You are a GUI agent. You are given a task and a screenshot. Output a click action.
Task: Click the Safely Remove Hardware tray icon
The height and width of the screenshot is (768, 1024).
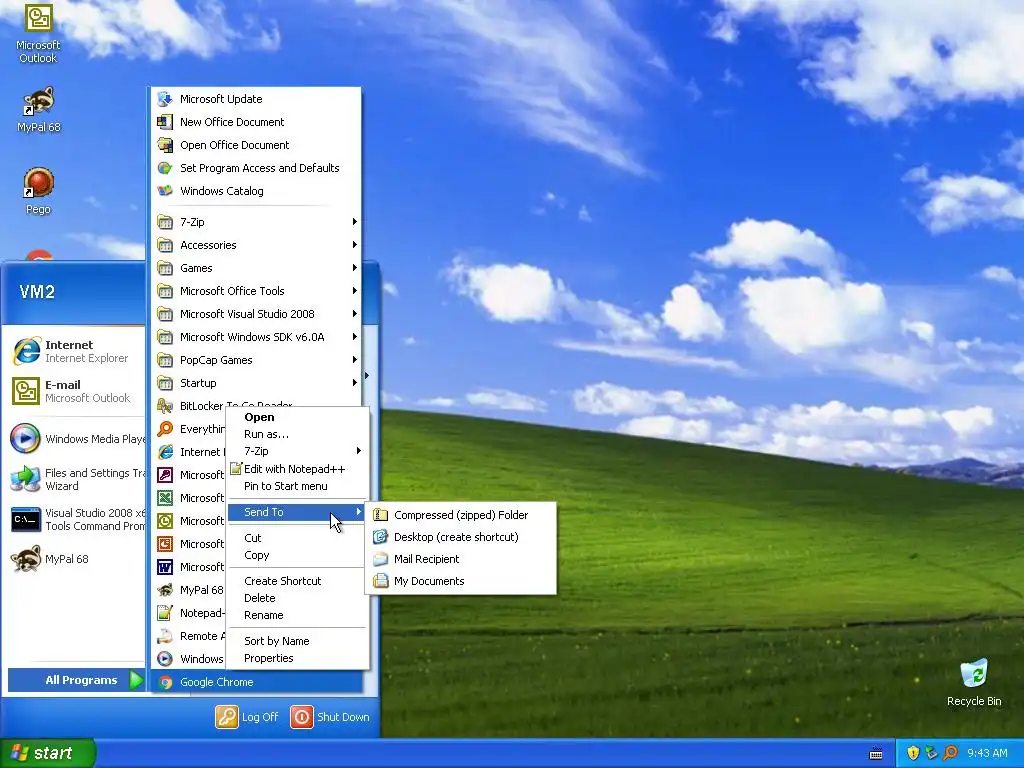pos(931,753)
